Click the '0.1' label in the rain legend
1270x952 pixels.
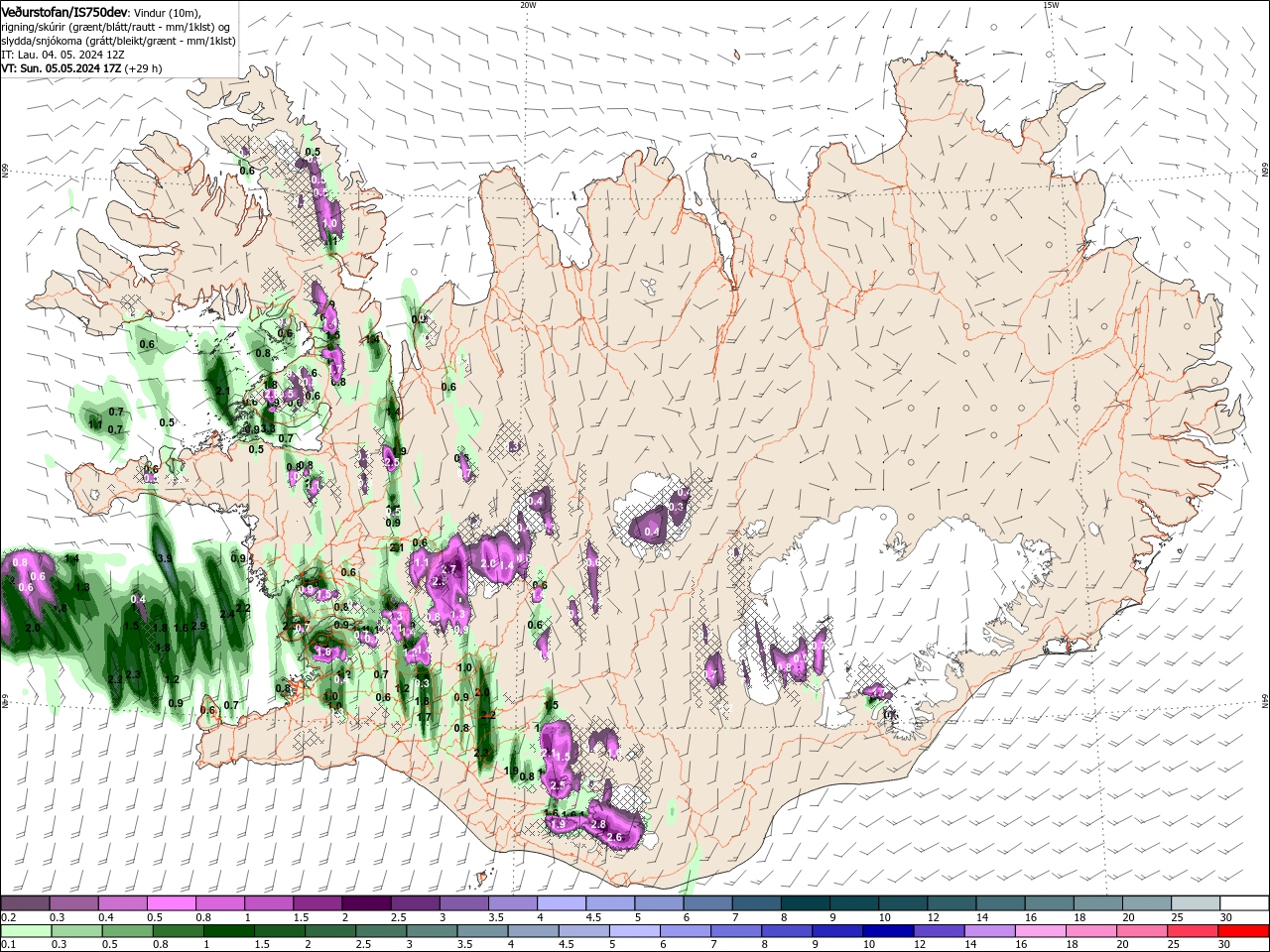click(9, 945)
